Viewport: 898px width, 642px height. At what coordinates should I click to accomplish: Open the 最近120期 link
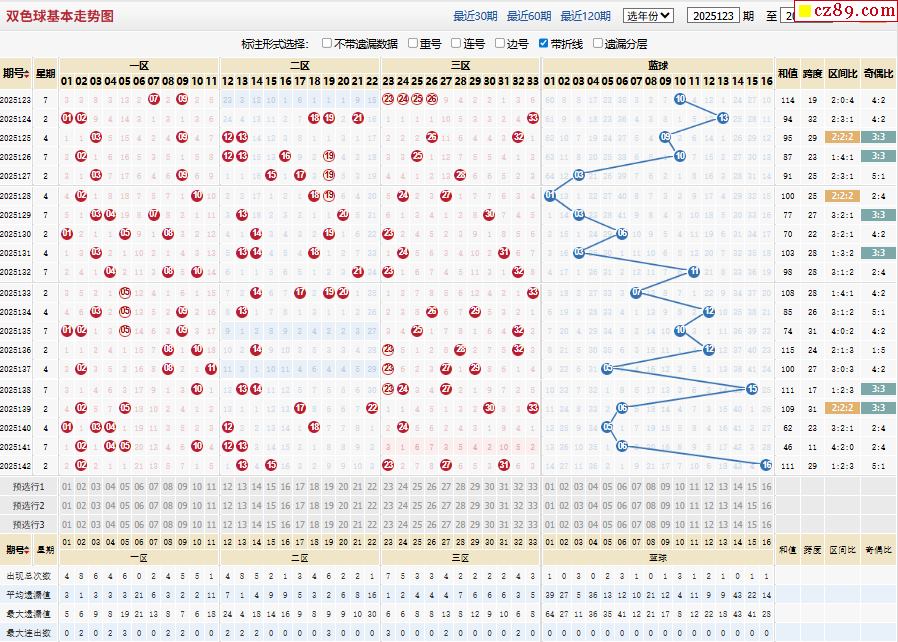tap(585, 16)
